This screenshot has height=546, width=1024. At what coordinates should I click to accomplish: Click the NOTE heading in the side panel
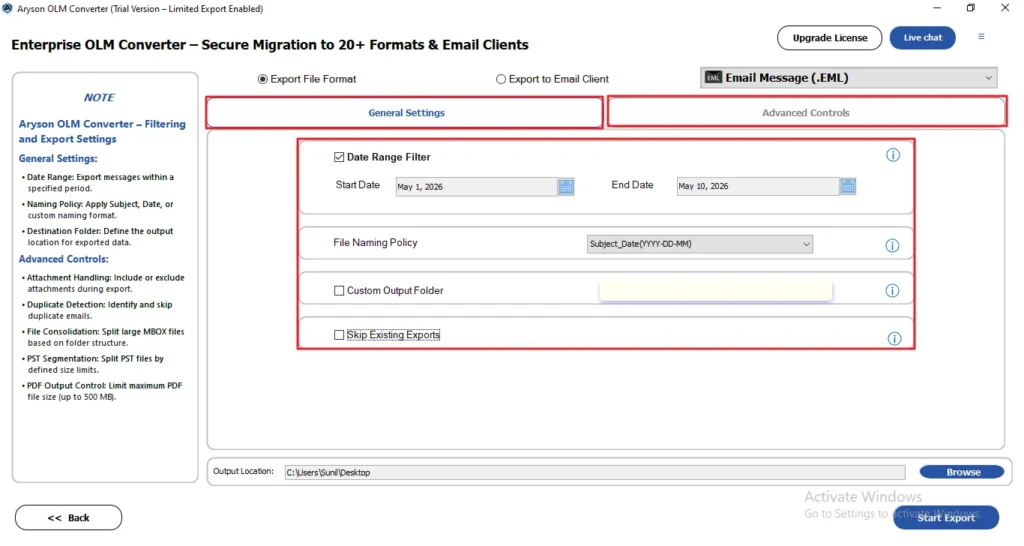99,97
